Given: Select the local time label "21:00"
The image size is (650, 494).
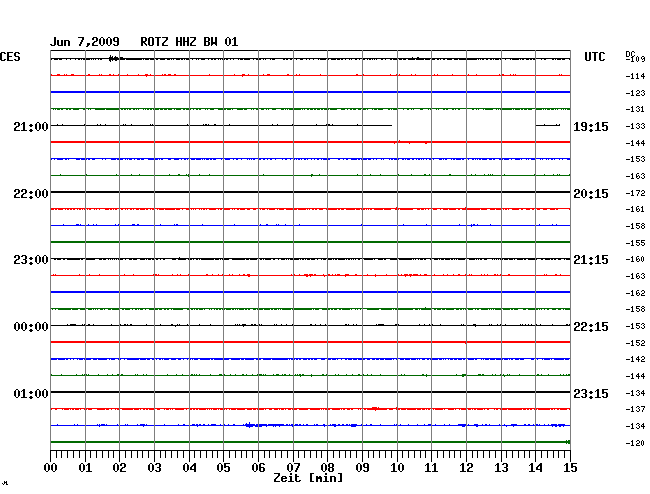Looking at the screenshot, I should click(31, 127).
